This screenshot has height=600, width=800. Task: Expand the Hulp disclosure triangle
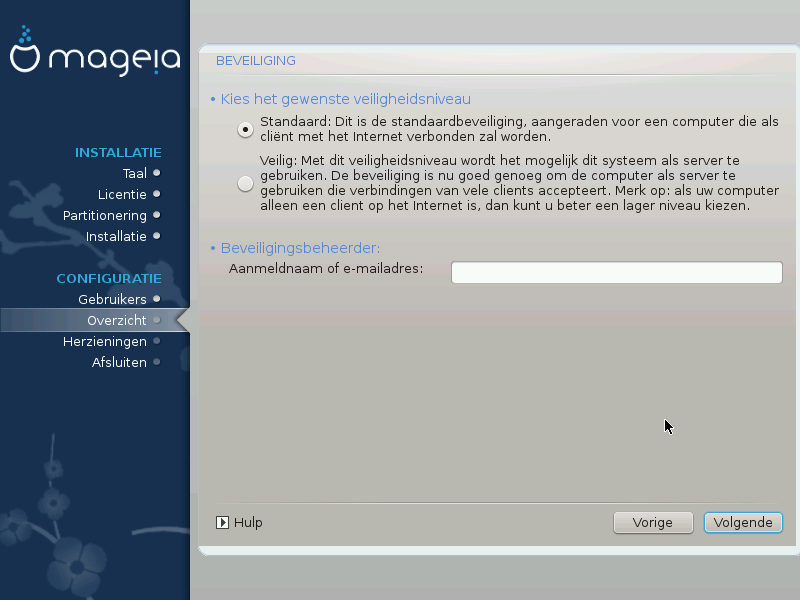223,522
